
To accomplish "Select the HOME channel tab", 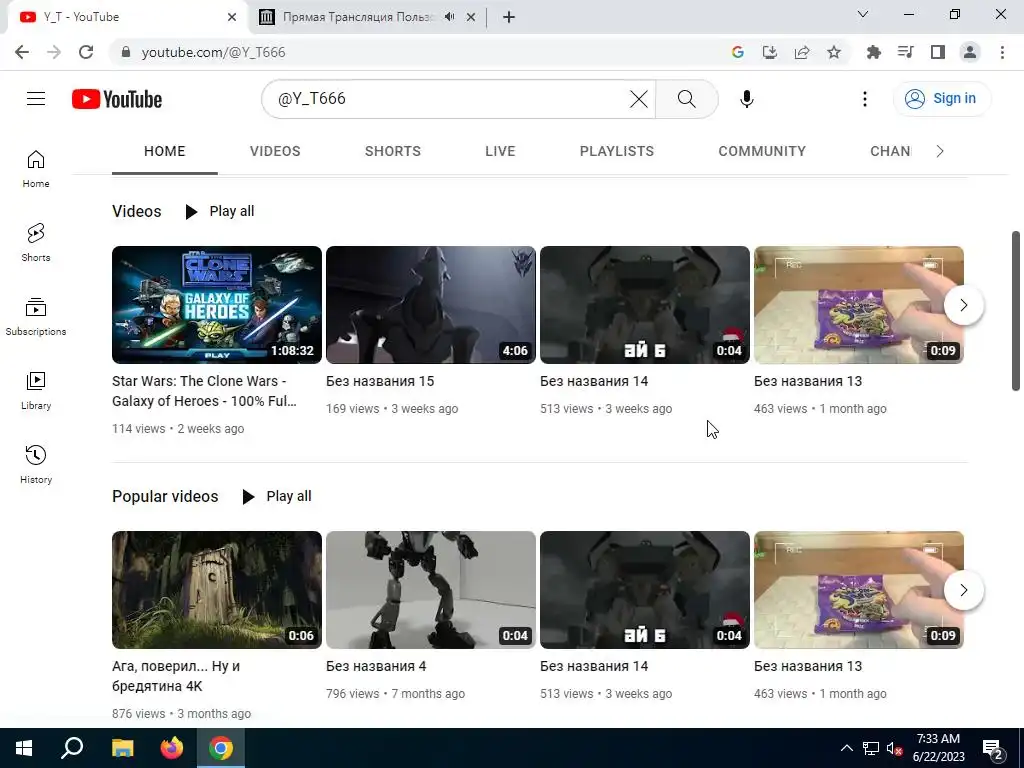I will (165, 152).
